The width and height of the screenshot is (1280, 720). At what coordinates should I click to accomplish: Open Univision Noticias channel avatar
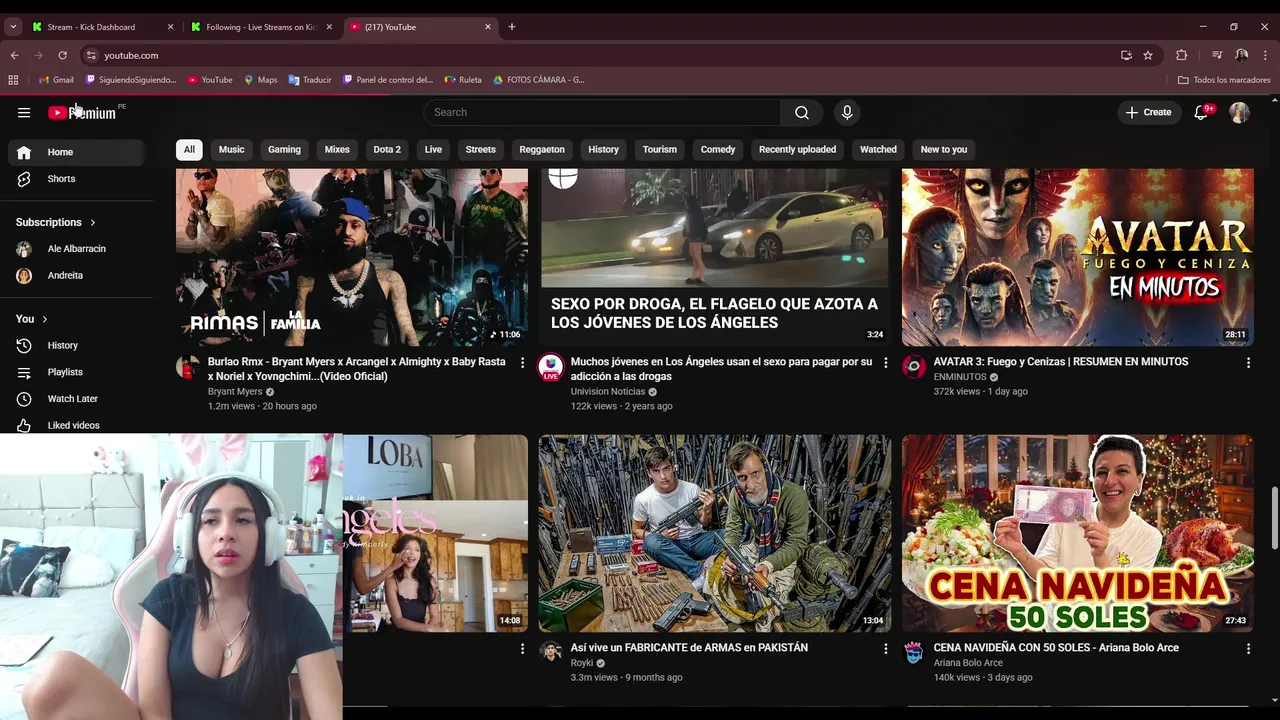551,367
